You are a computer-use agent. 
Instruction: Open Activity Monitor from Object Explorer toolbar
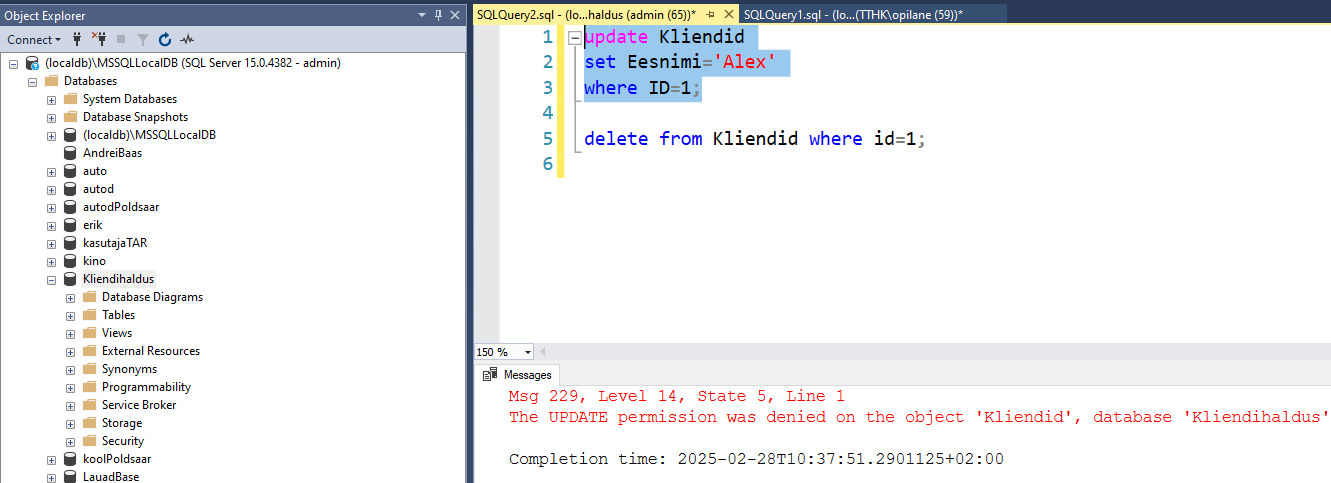click(x=187, y=40)
